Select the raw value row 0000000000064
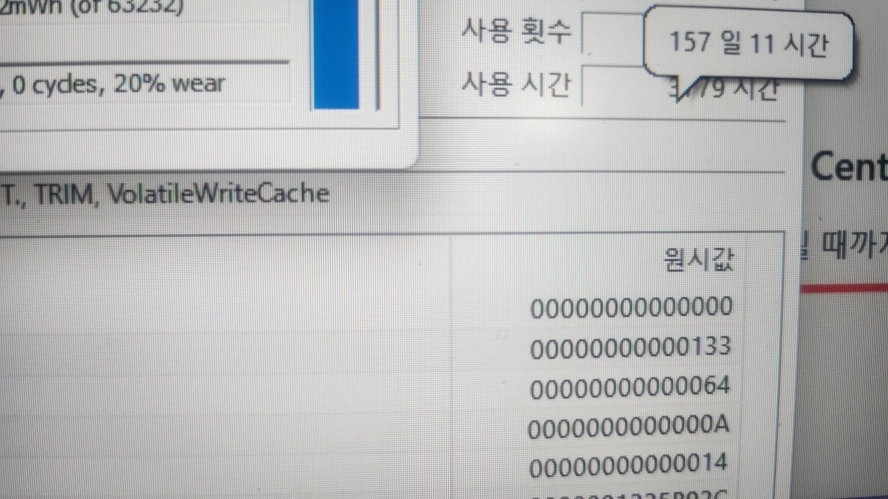Viewport: 888px width, 499px height. coord(630,387)
